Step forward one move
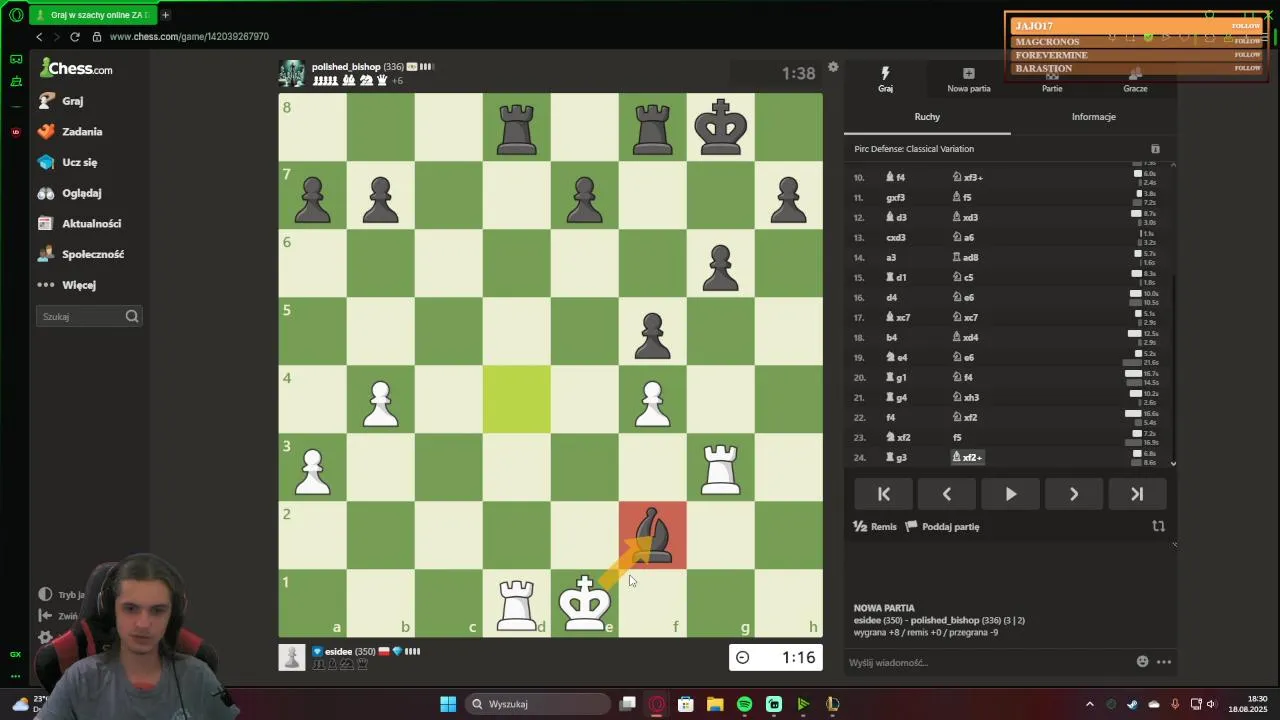The image size is (1280, 720). 1074,494
